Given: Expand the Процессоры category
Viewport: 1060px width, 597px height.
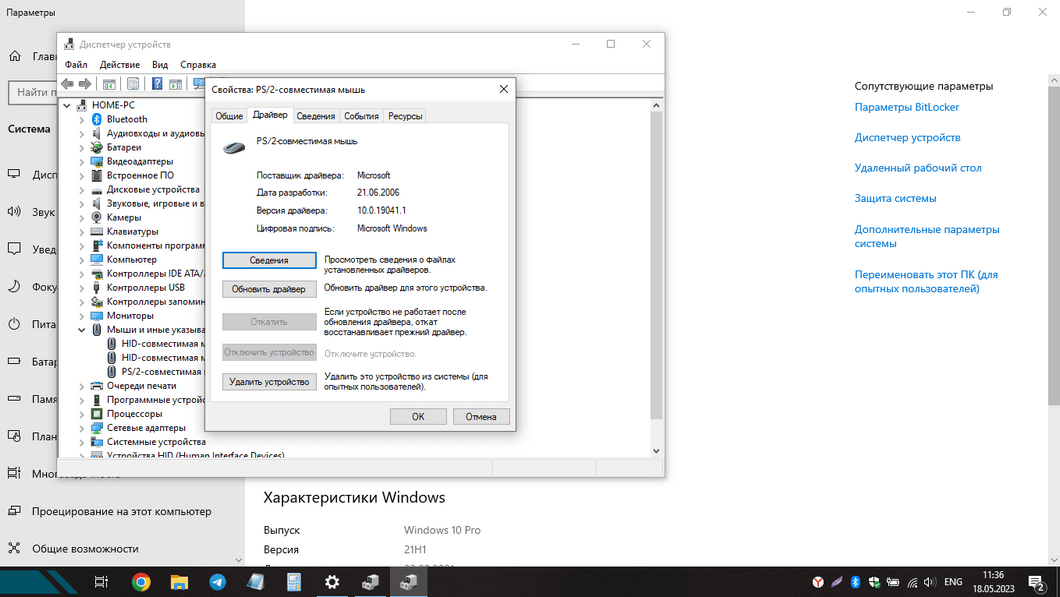Looking at the screenshot, I should (x=82, y=413).
